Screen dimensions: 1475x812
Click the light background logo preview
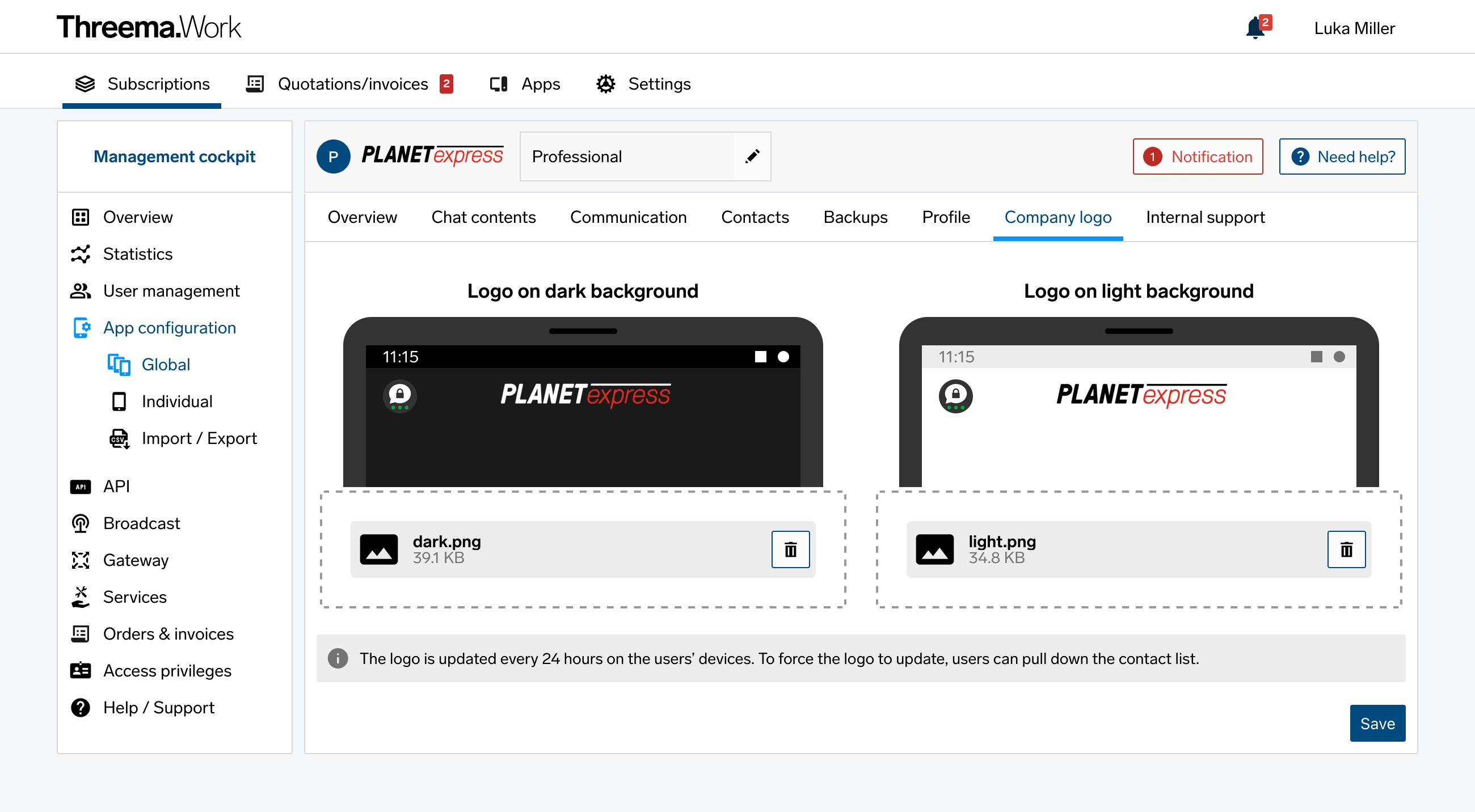pos(1139,401)
